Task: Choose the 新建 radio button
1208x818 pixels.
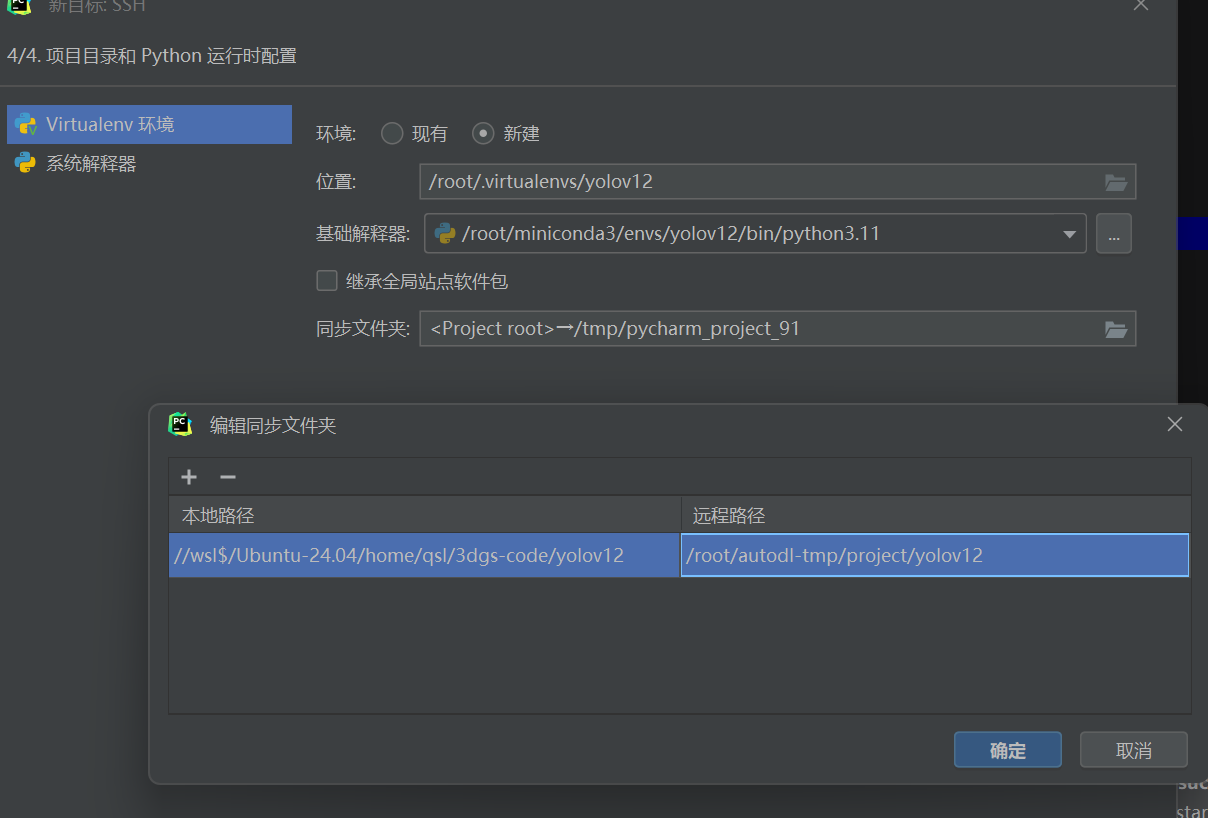Action: coord(483,133)
